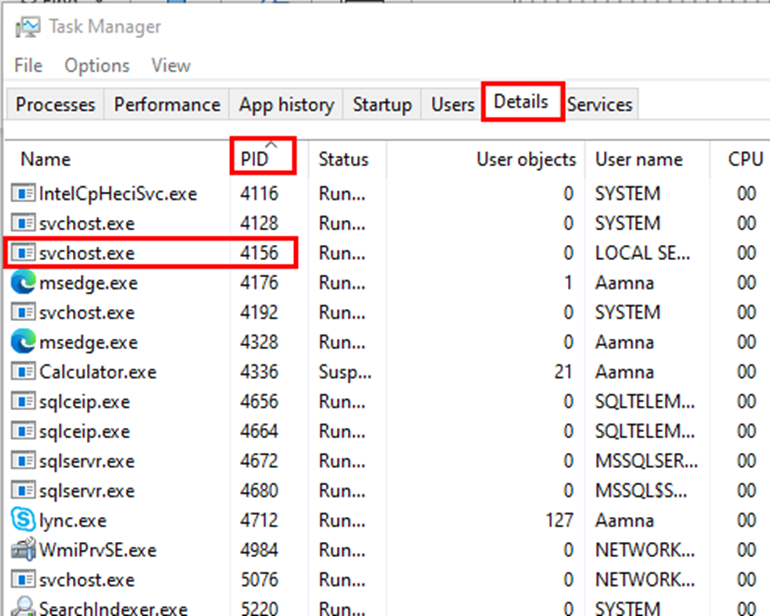Click the Task Manager title bar icon
The width and height of the screenshot is (770, 616).
tap(27, 27)
